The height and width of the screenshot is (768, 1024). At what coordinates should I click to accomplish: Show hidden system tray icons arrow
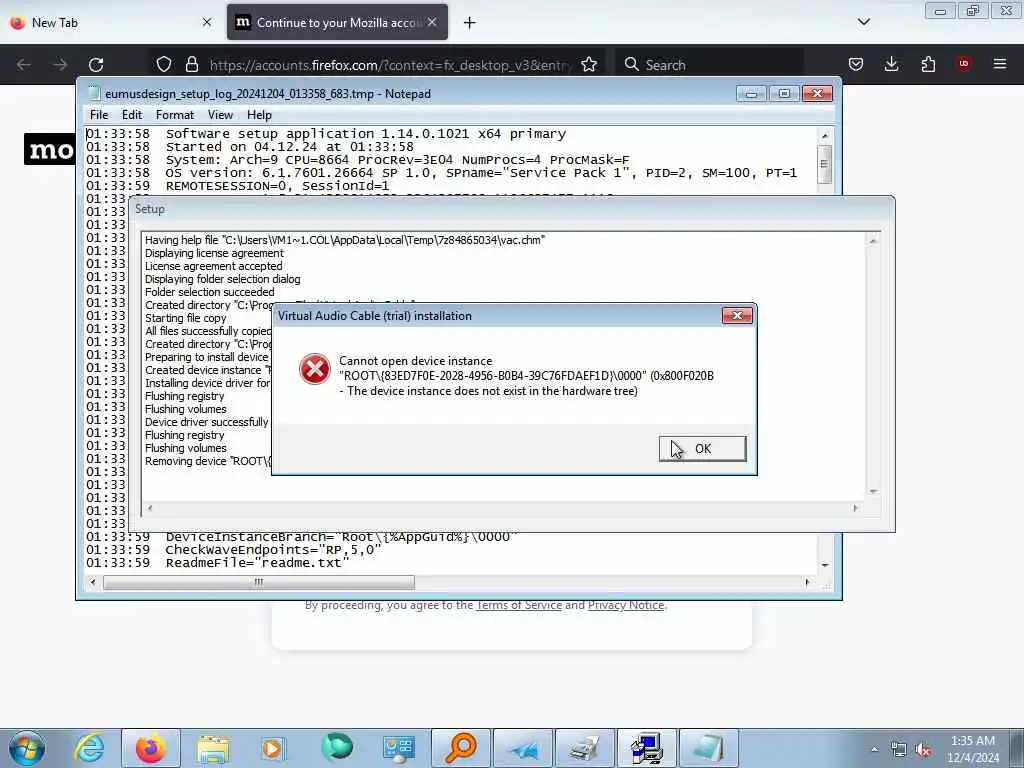click(x=874, y=749)
